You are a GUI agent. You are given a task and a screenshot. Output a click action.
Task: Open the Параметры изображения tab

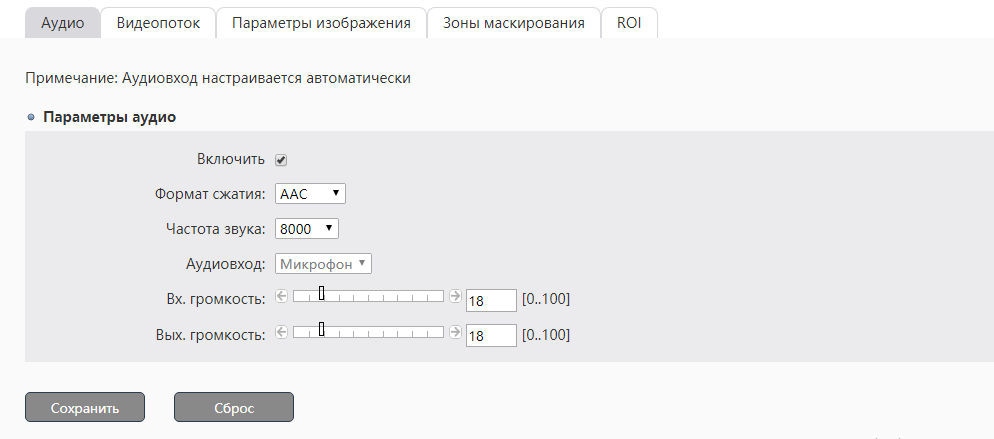click(321, 23)
